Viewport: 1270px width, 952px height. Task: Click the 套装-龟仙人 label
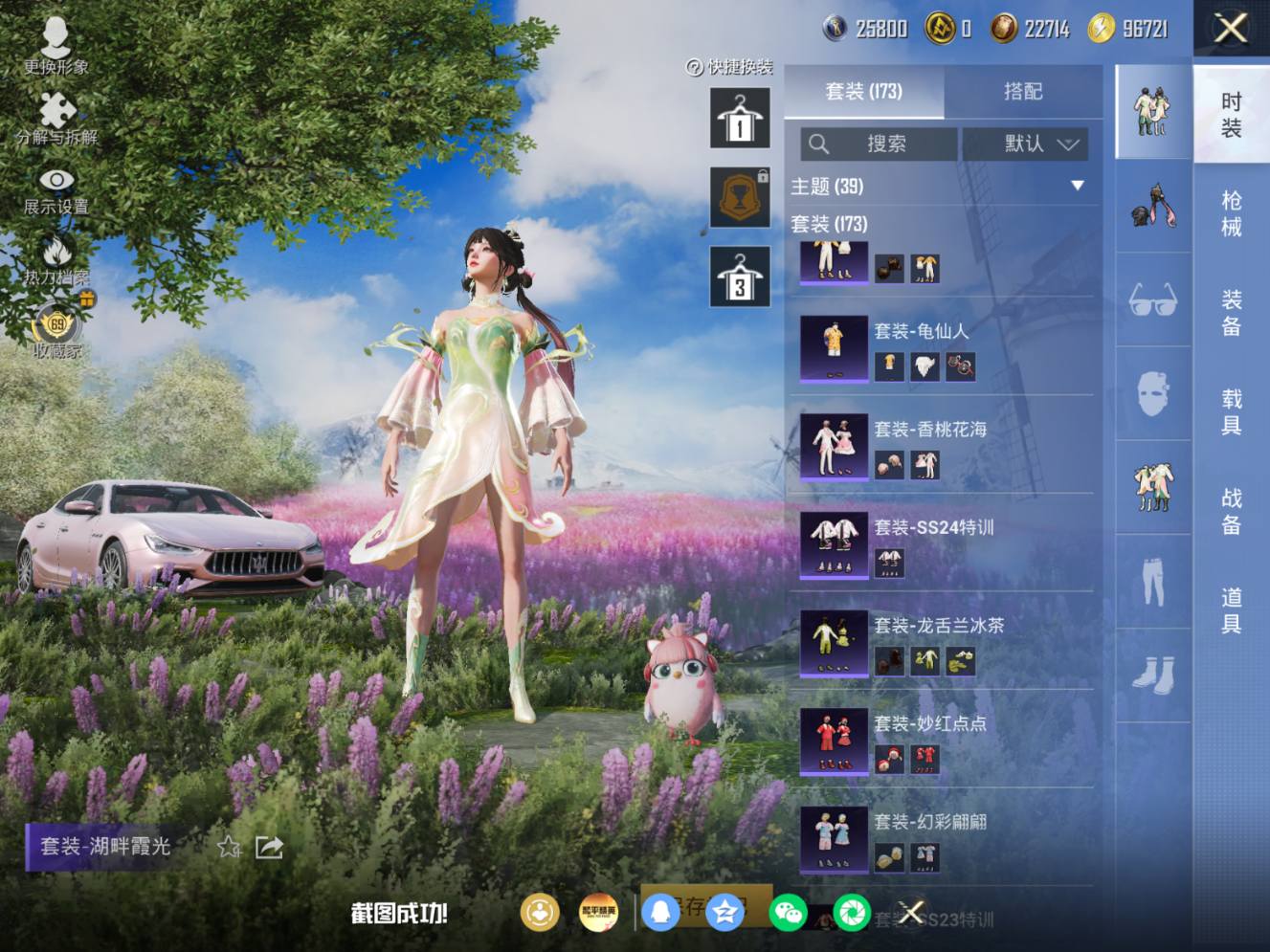tap(921, 331)
